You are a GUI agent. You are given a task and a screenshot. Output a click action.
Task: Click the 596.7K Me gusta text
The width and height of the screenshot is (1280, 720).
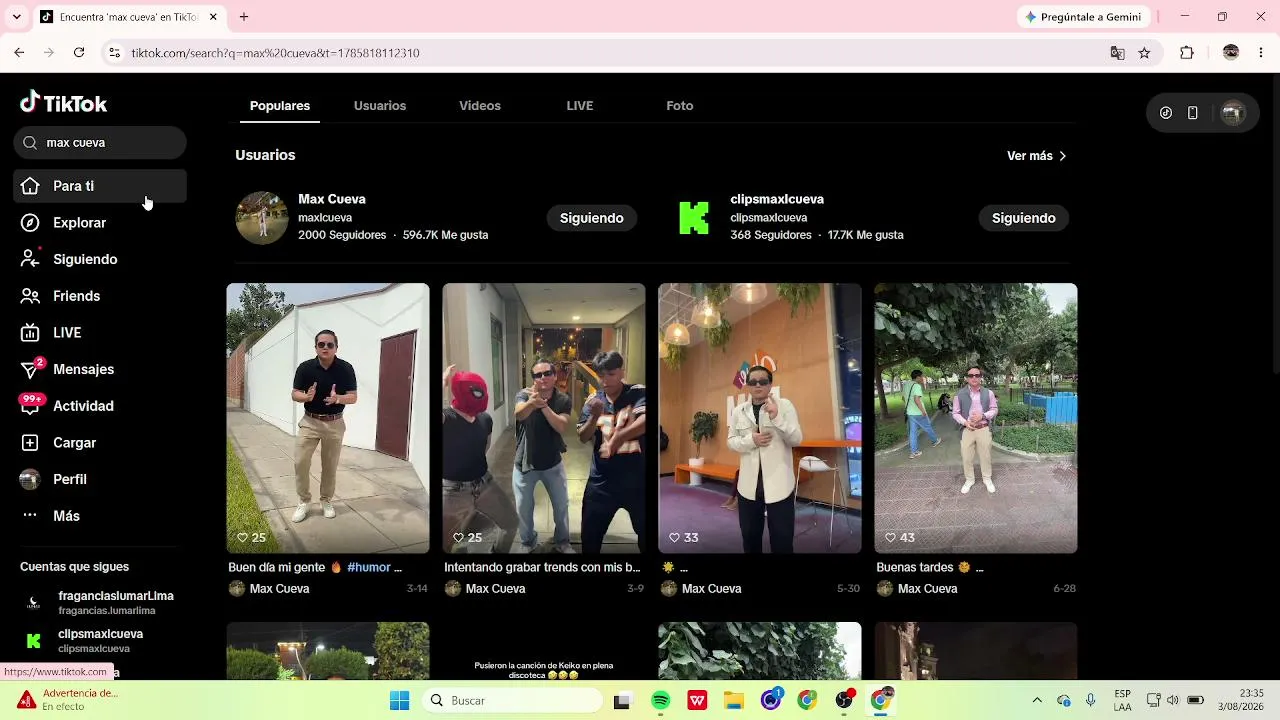coord(445,235)
